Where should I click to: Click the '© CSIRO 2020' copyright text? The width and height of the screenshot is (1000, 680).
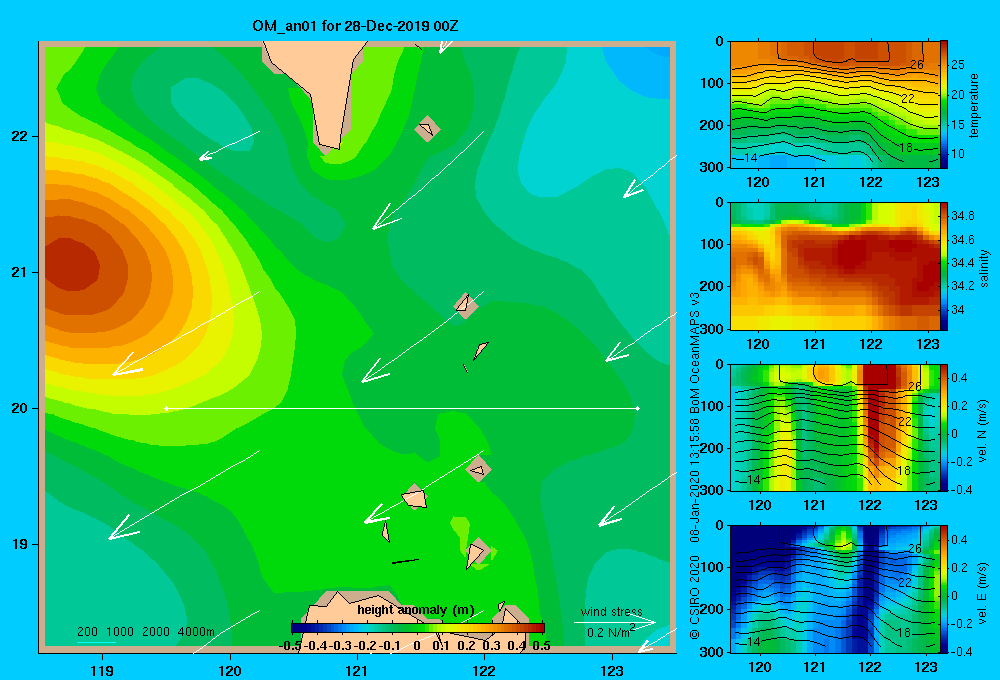click(695, 598)
